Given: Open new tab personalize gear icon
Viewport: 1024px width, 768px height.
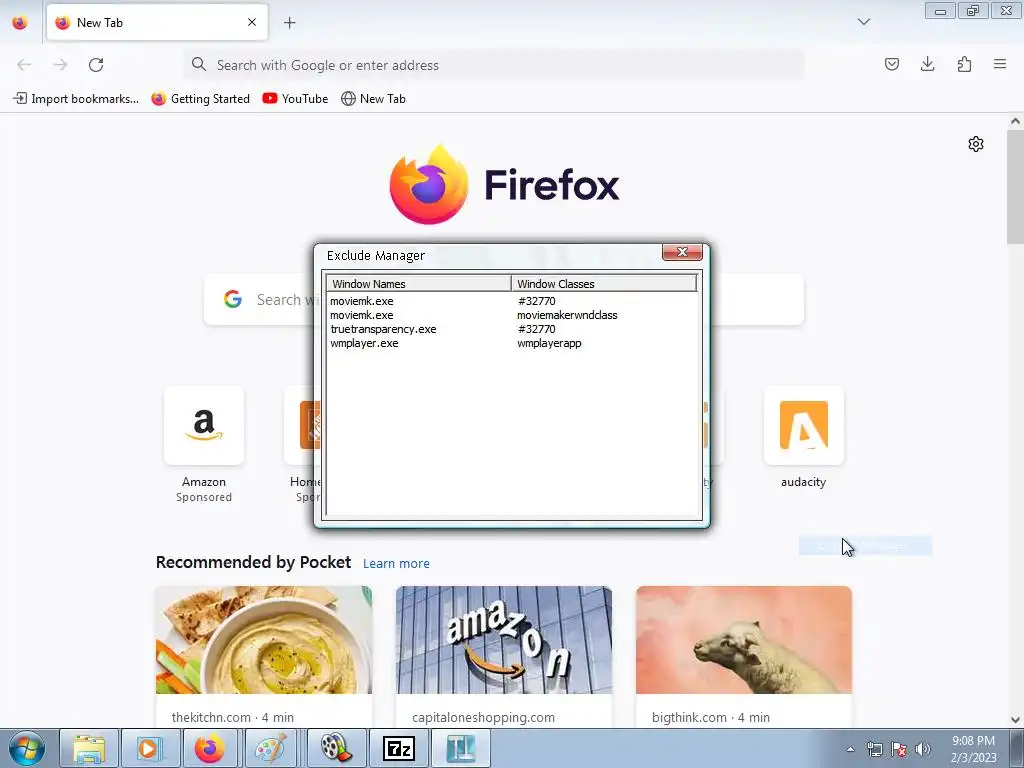Looking at the screenshot, I should tap(976, 144).
